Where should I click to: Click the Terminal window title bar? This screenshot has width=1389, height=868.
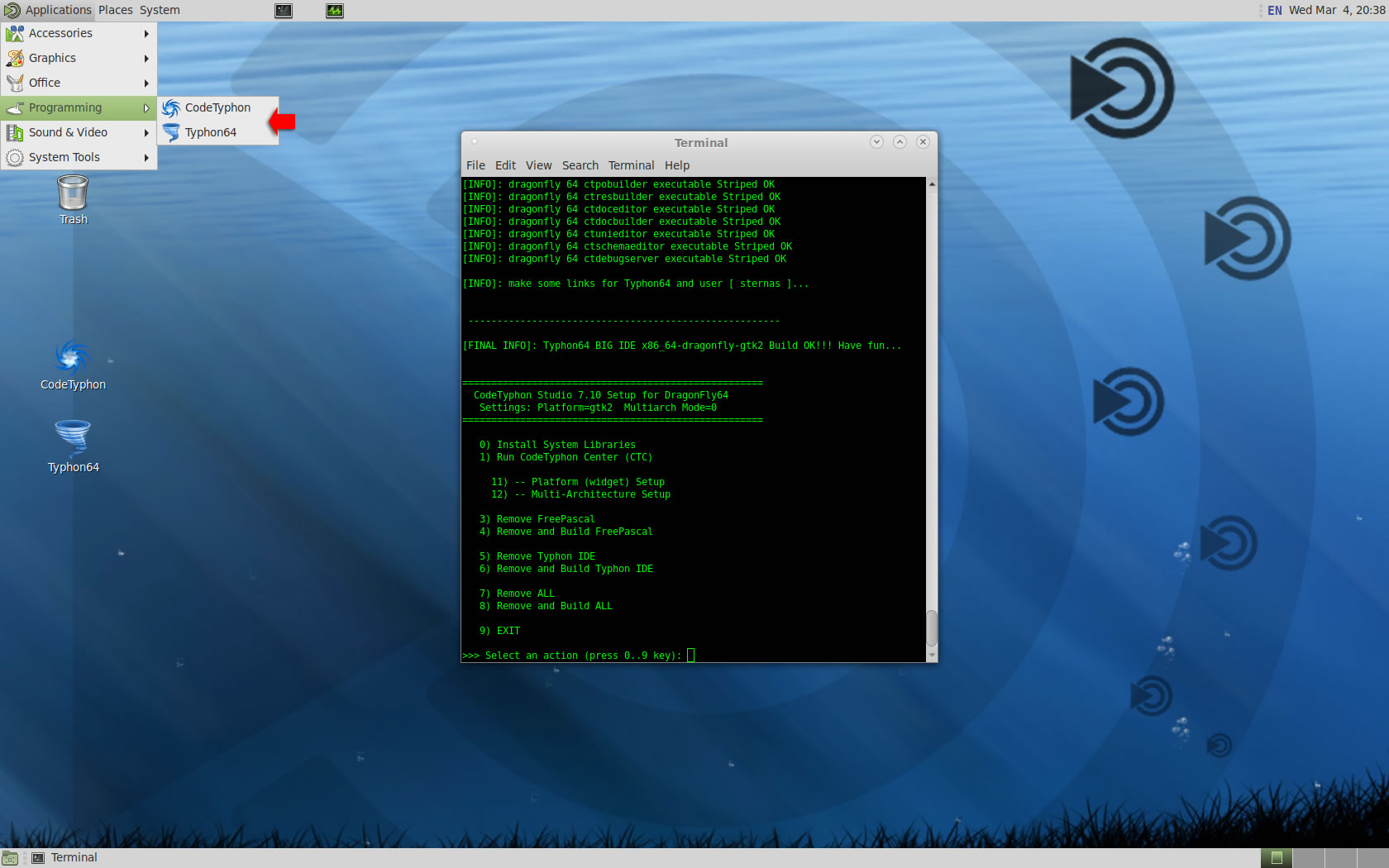click(699, 142)
